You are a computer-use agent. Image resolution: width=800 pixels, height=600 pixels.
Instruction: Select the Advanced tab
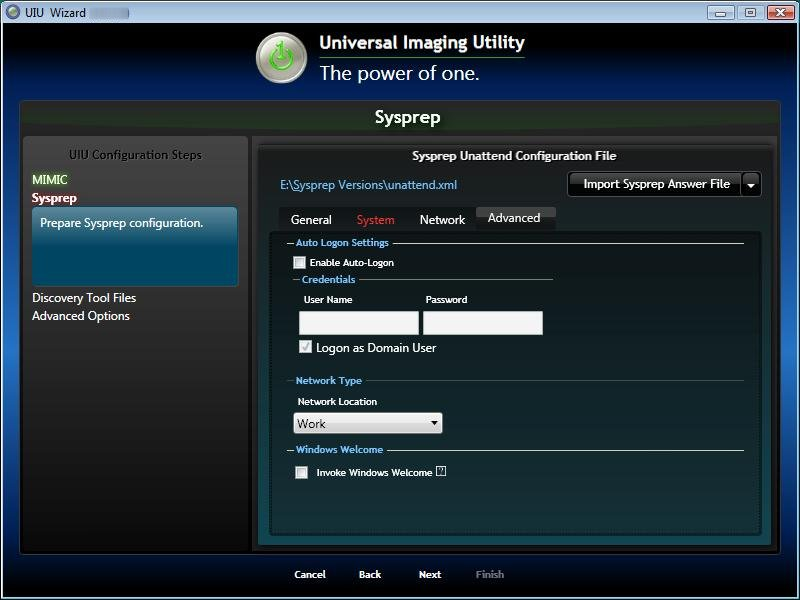[x=514, y=218]
